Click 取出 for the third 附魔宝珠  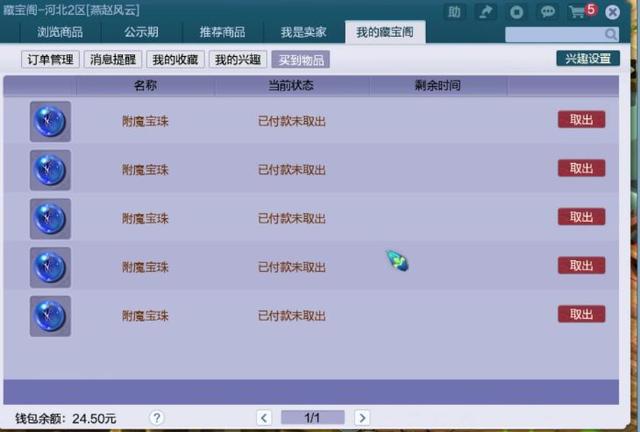coord(581,217)
